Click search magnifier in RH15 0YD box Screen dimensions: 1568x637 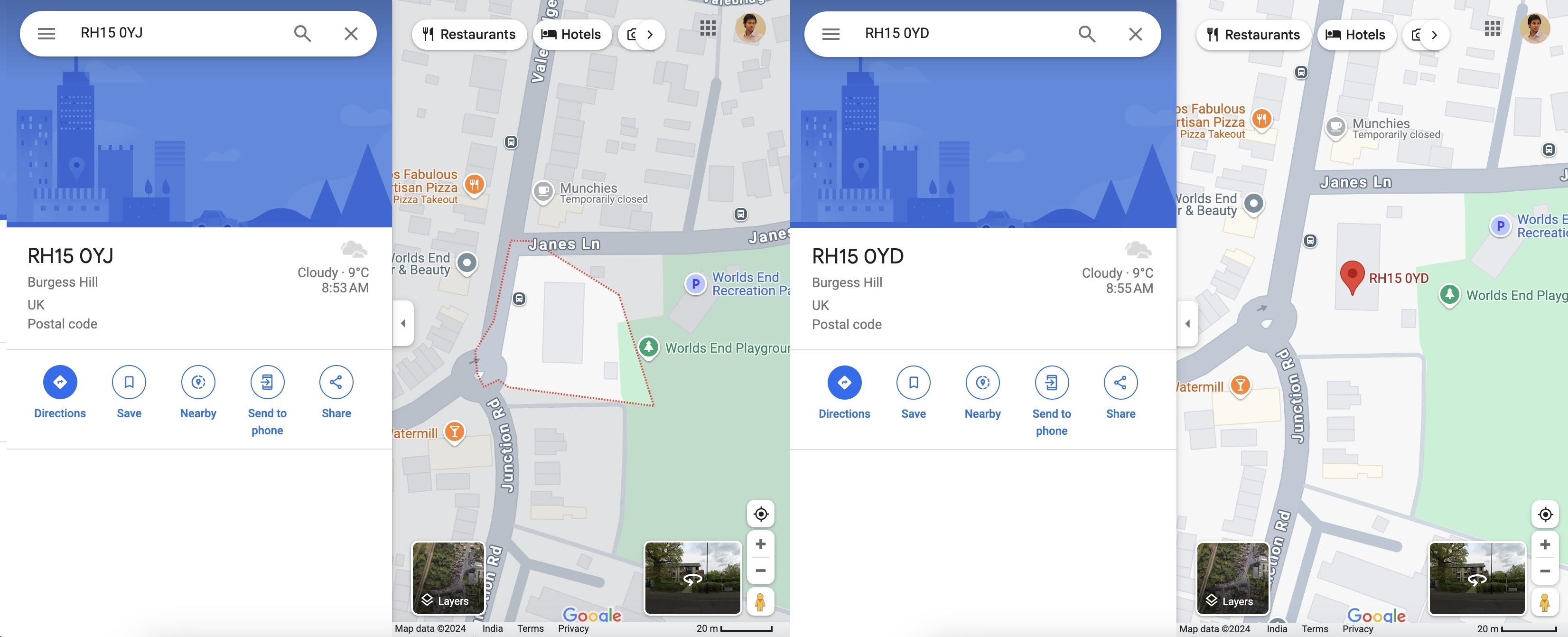click(1086, 34)
